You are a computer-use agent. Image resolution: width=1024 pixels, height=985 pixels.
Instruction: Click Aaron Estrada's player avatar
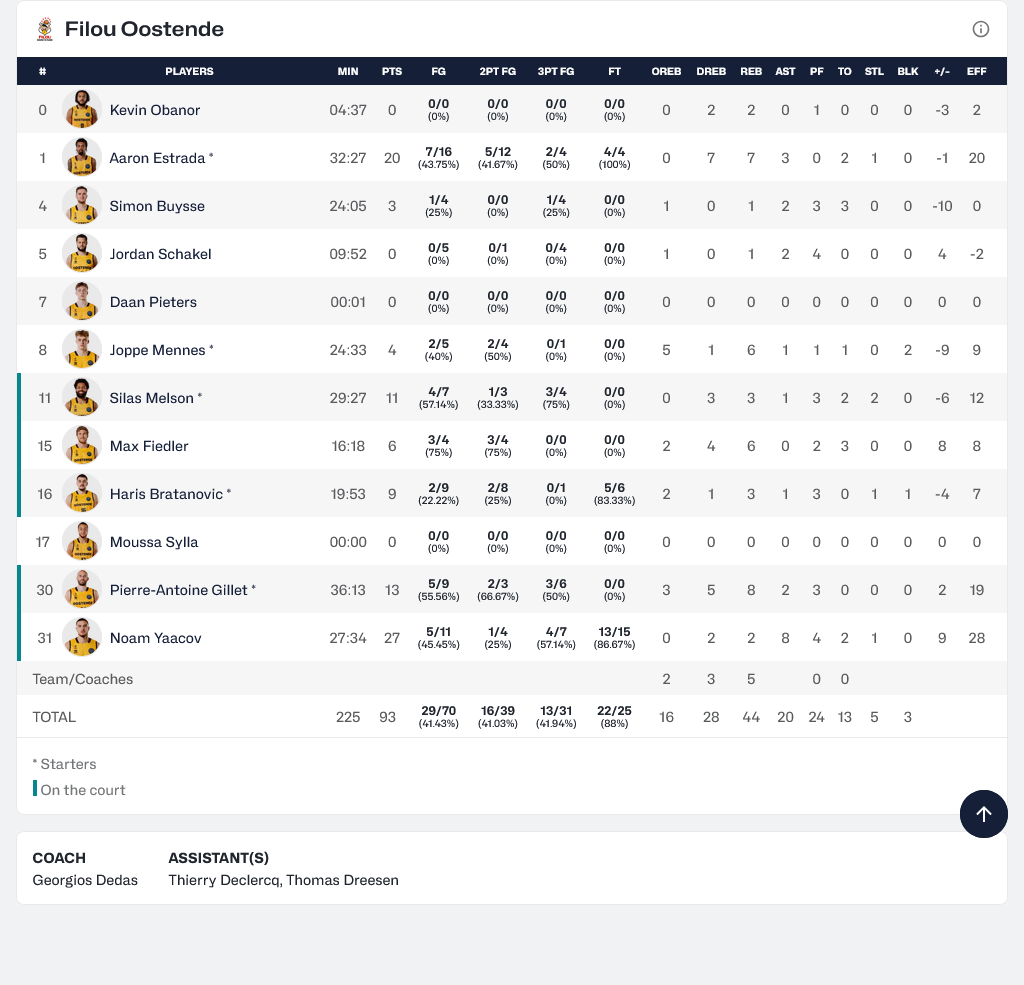click(x=82, y=158)
